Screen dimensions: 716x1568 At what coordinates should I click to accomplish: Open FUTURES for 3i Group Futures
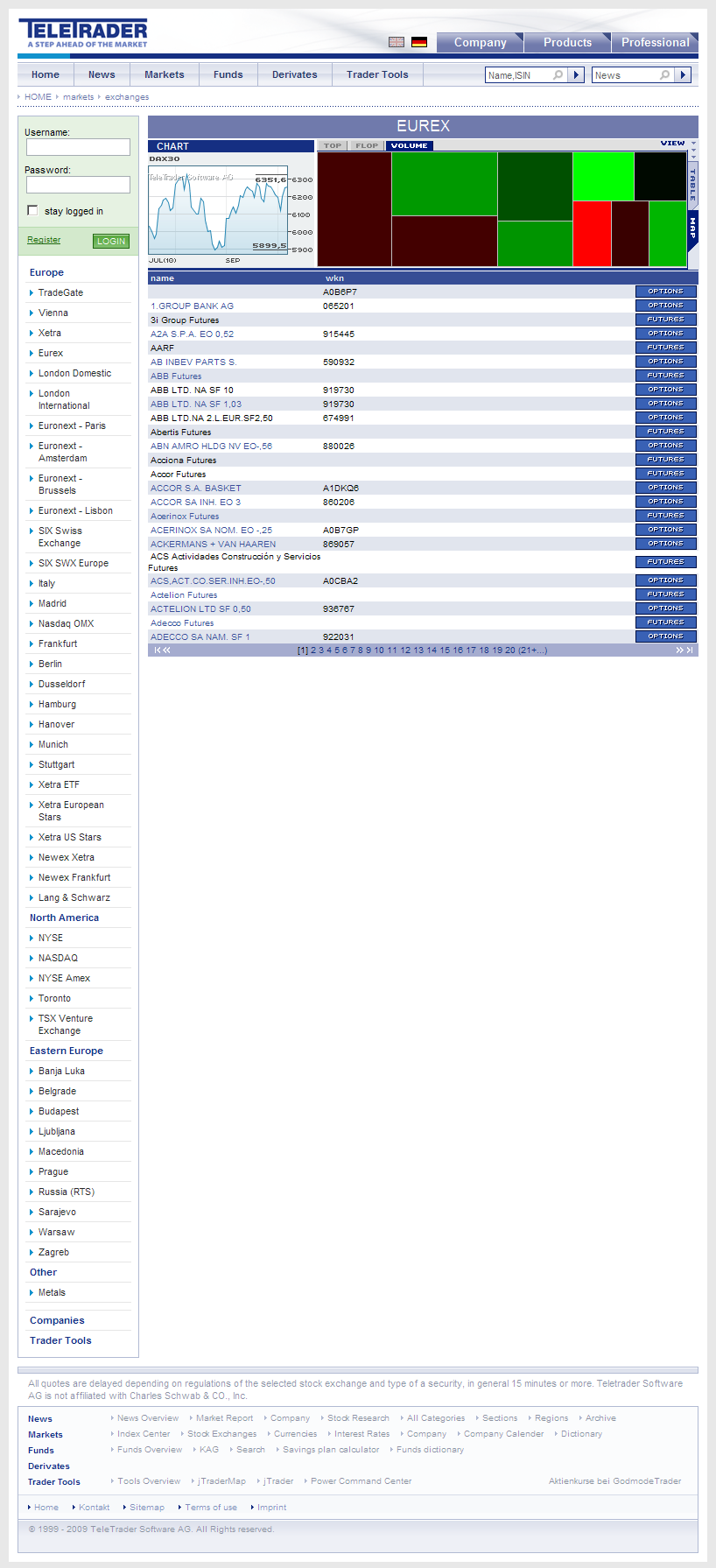(666, 320)
